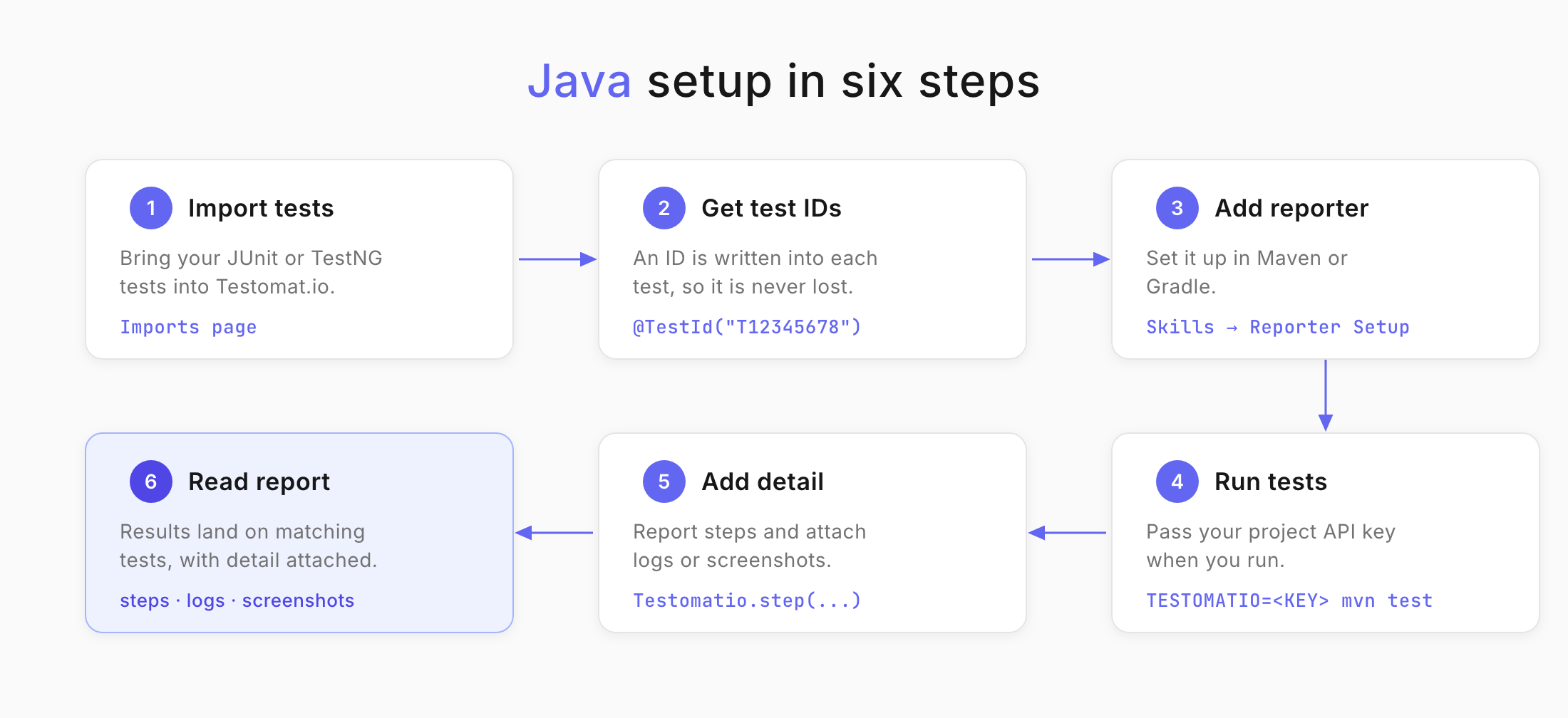Viewport: 1568px width, 718px height.
Task: Click the Testomatio.step(...) code text
Action: point(747,600)
